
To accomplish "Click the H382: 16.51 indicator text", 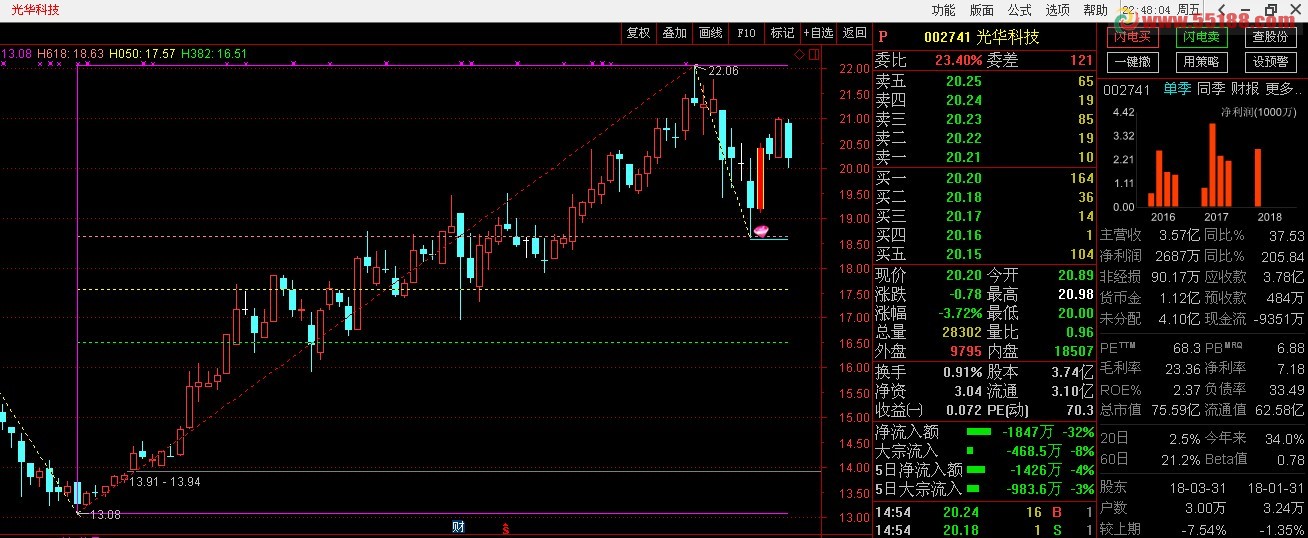I will (x=214, y=53).
